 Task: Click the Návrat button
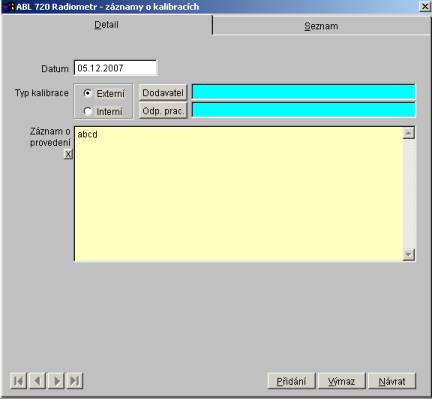(392, 381)
